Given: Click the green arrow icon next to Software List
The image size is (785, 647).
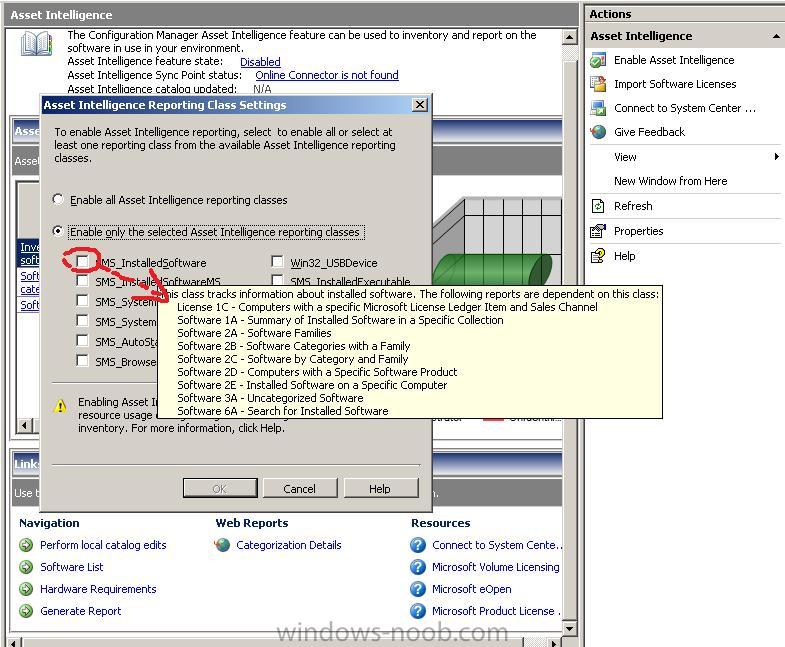Looking at the screenshot, I should coord(26,567).
